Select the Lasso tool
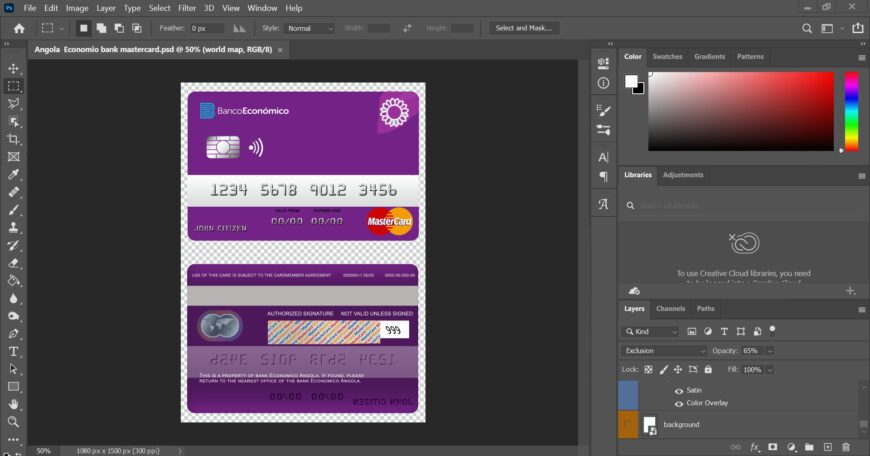The width and height of the screenshot is (870, 456). 13,104
